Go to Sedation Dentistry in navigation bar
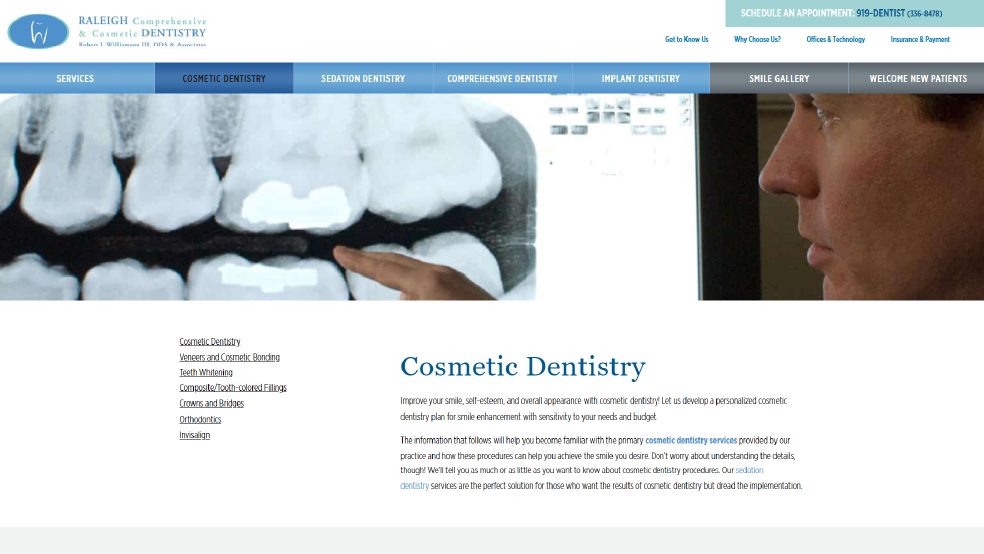 (363, 78)
